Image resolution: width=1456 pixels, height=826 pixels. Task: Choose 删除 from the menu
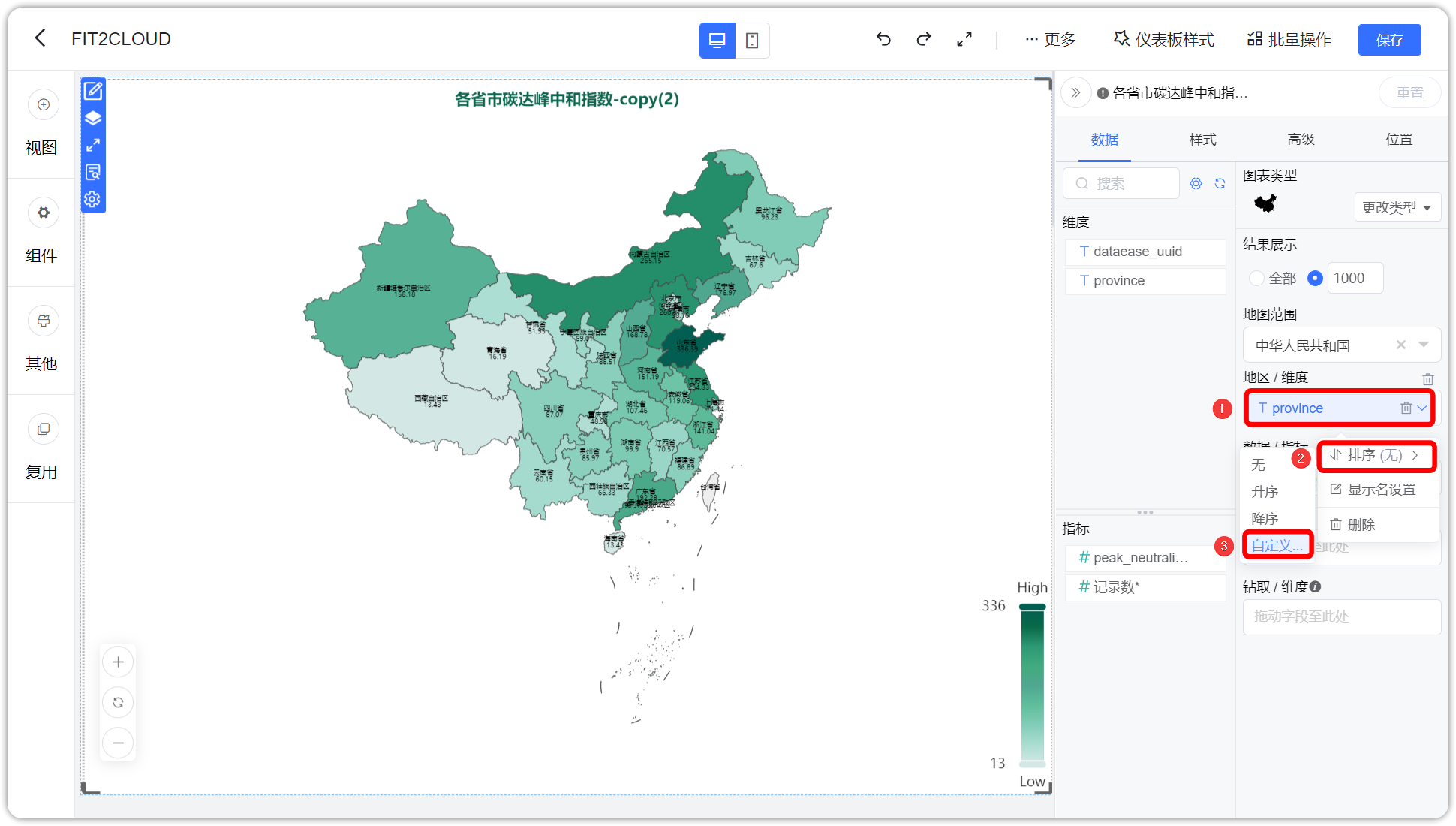click(x=1376, y=524)
